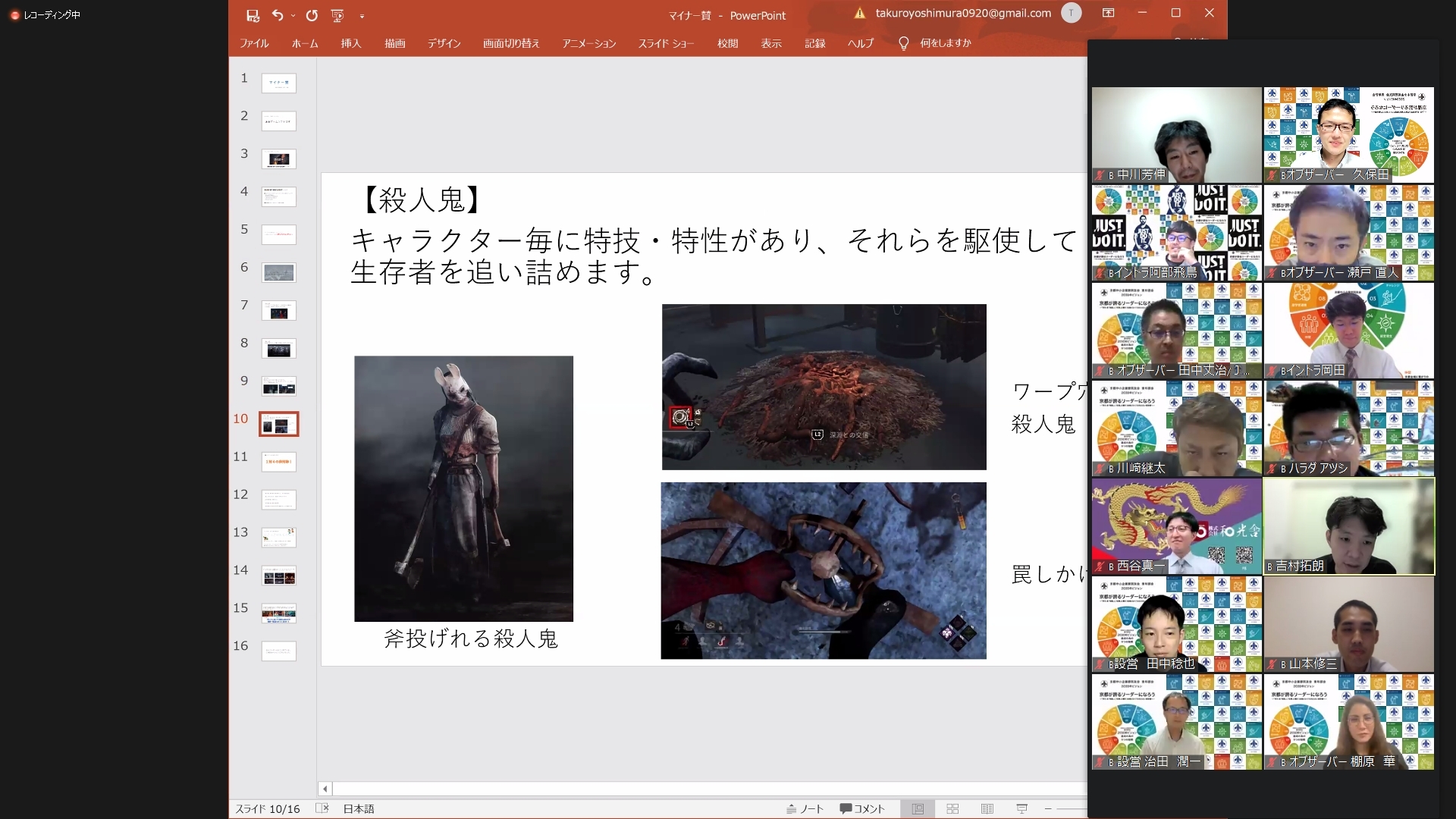
Task: Switch to the 記録 ribbon tab
Action: tap(815, 43)
